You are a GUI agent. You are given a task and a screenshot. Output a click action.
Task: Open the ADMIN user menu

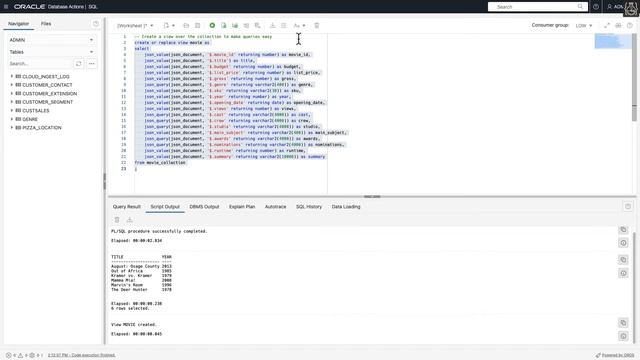[x=615, y=7]
